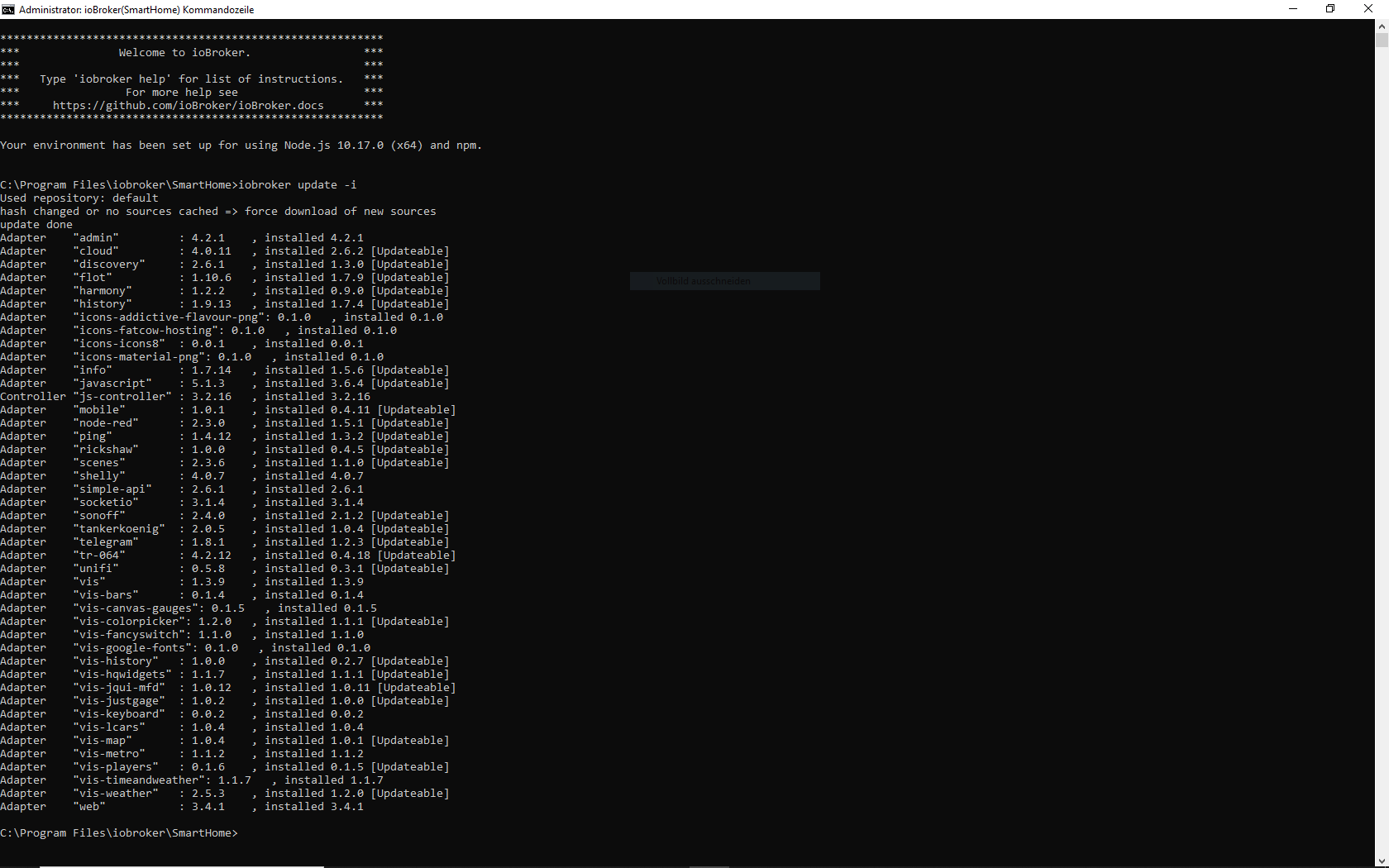
Task: Click [Updateable] on the vis-jqui-mfd row
Action: pyautogui.click(x=417, y=688)
